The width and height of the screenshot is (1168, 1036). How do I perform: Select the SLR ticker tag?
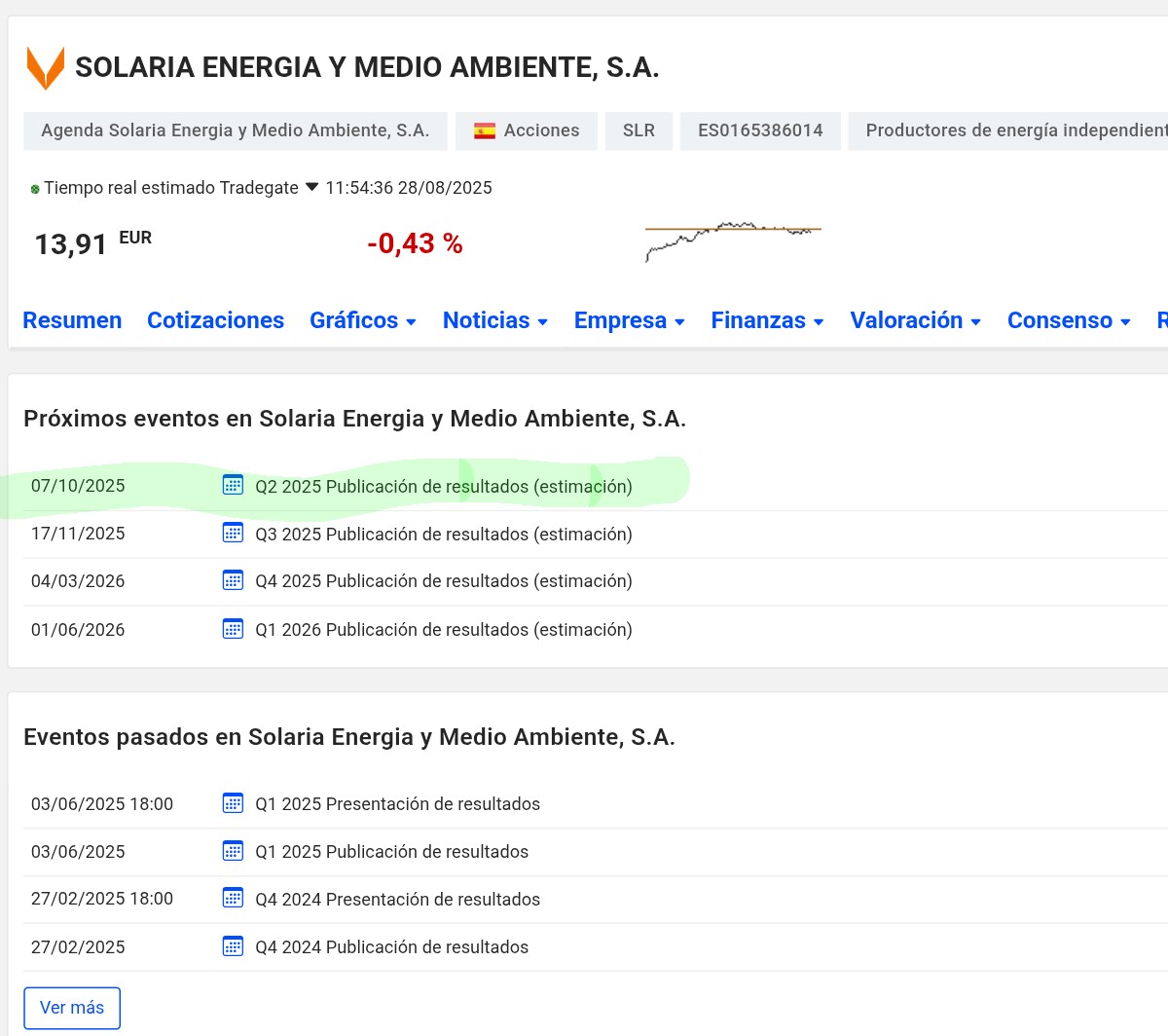pyautogui.click(x=639, y=130)
